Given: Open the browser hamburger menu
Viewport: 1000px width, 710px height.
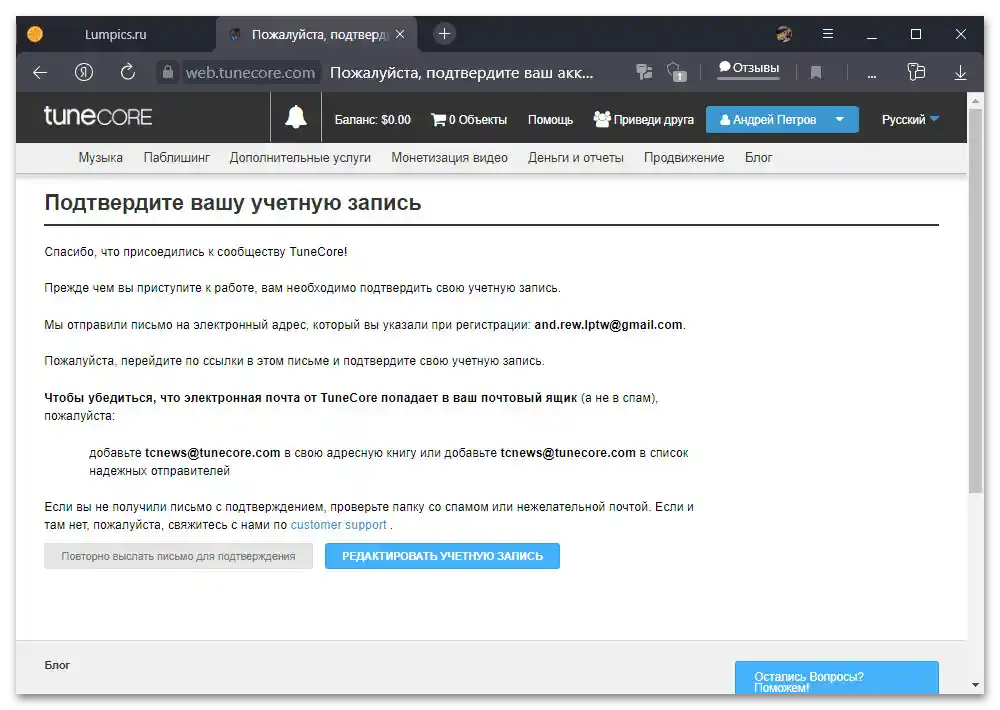Looking at the screenshot, I should (828, 34).
